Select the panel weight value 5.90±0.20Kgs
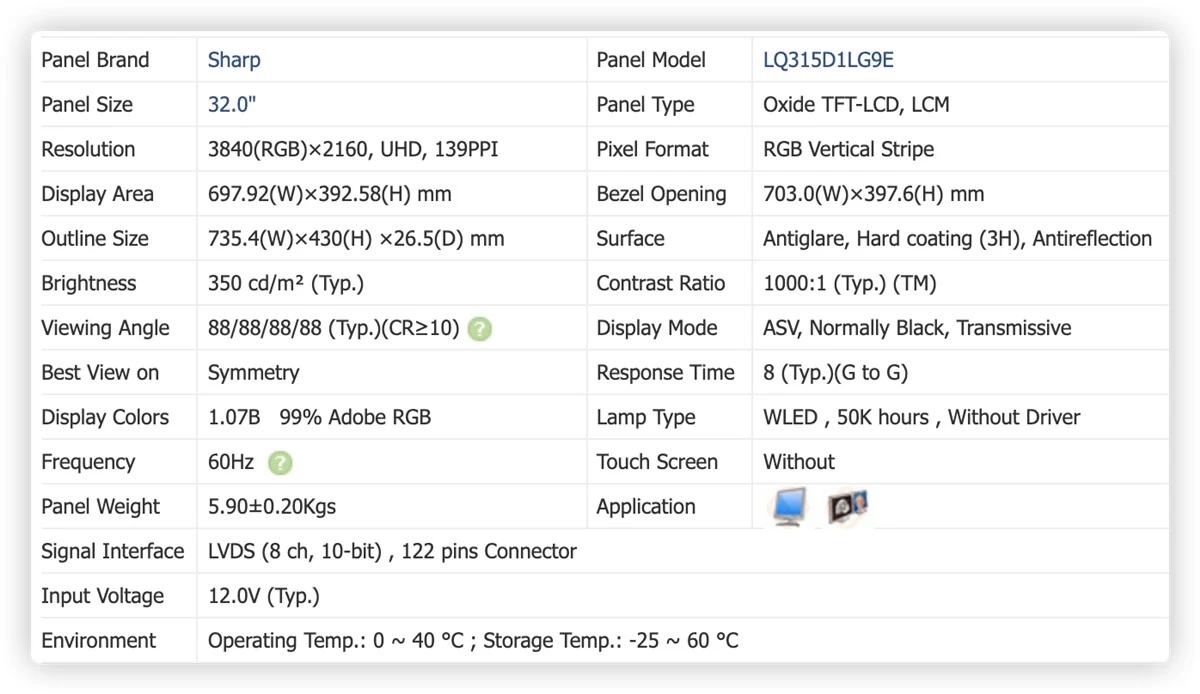Screen dimensions: 1200x694 [x=272, y=507]
